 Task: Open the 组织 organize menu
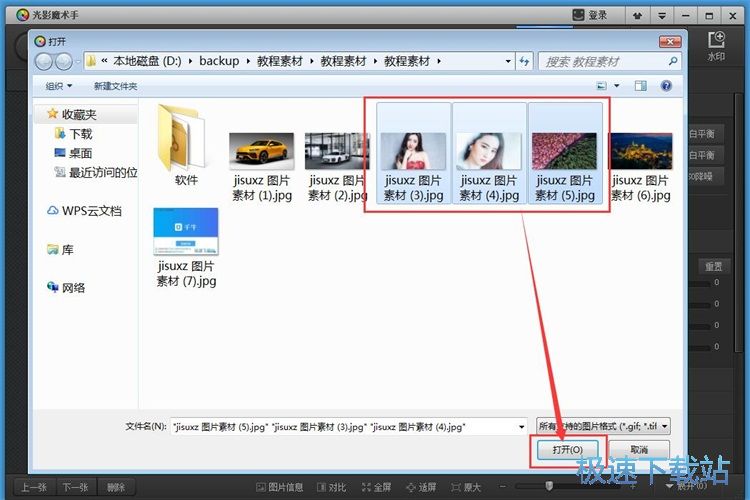(58, 86)
